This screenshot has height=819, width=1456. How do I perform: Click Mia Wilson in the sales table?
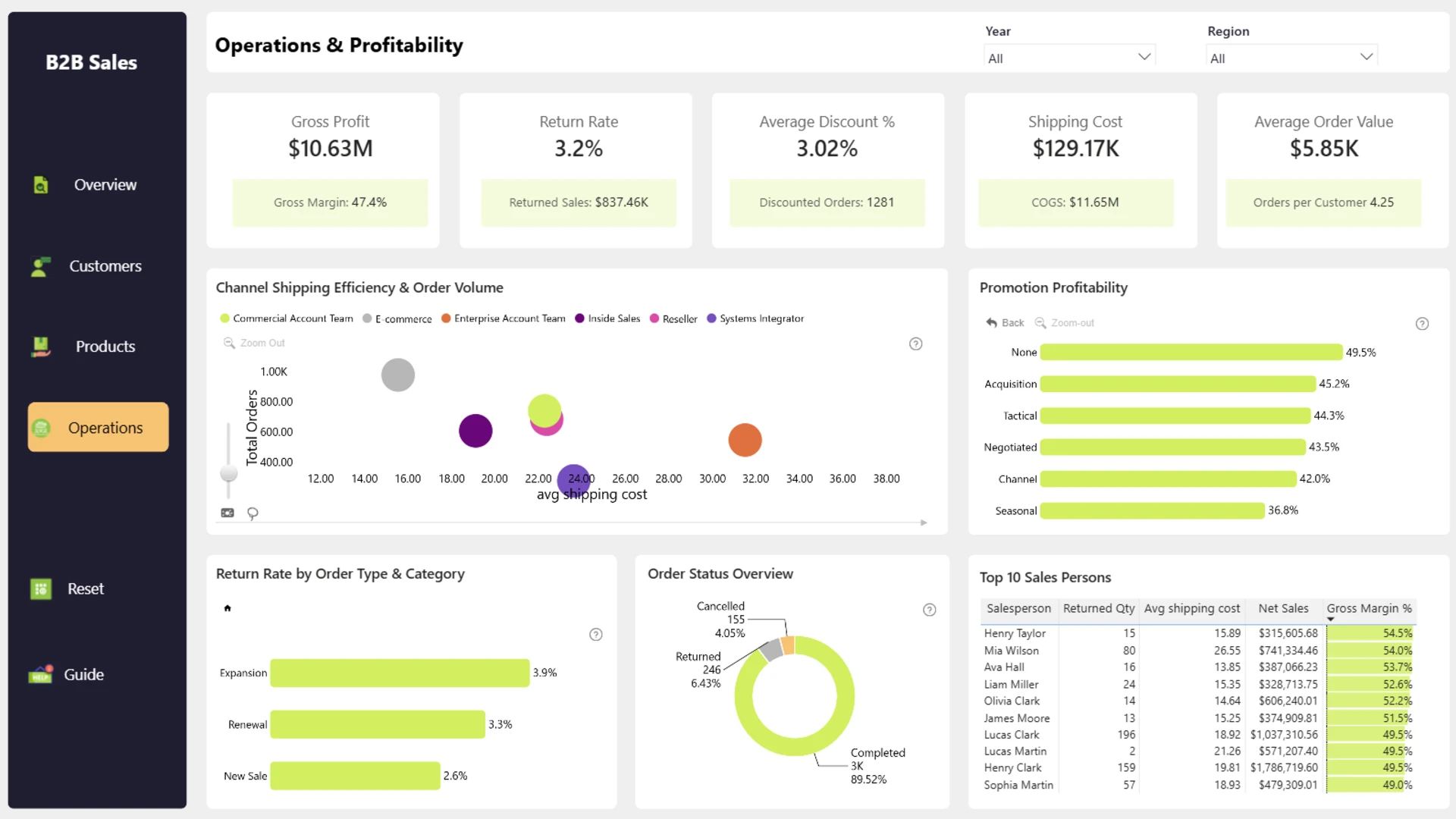1012,651
